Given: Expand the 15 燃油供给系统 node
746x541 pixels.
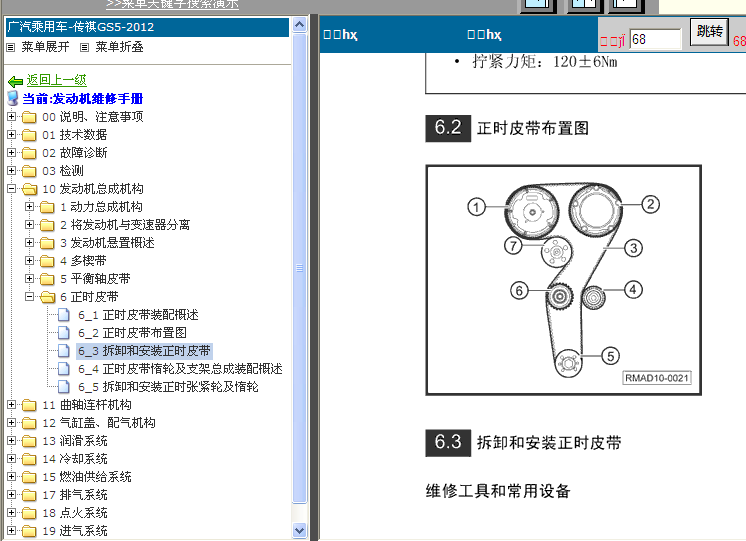Looking at the screenshot, I should click(11, 477).
